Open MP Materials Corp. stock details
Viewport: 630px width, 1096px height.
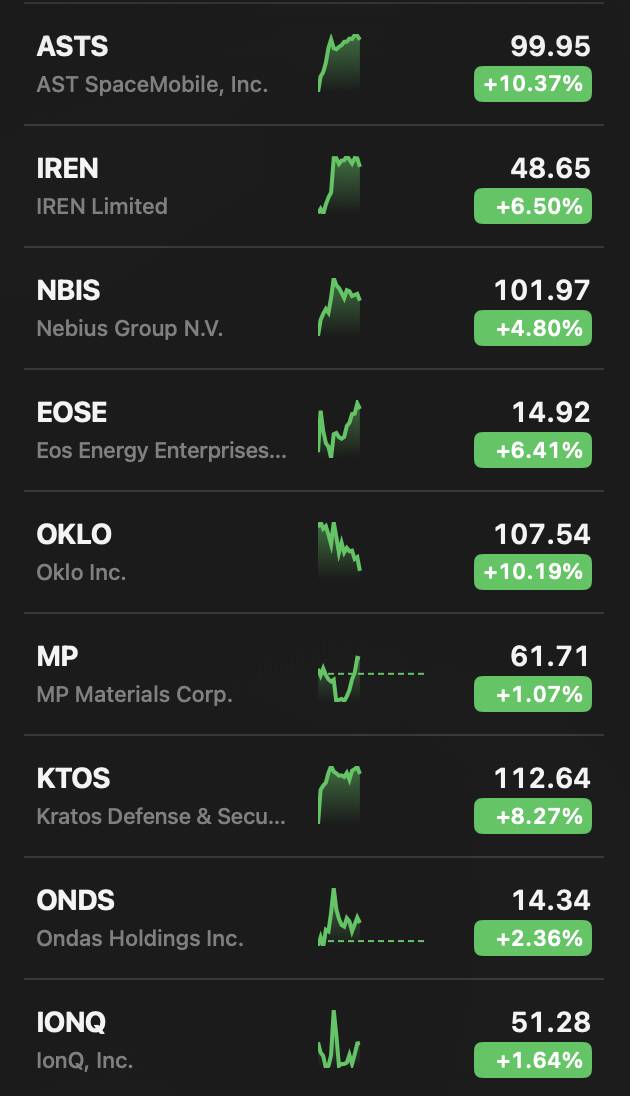[x=134, y=694]
